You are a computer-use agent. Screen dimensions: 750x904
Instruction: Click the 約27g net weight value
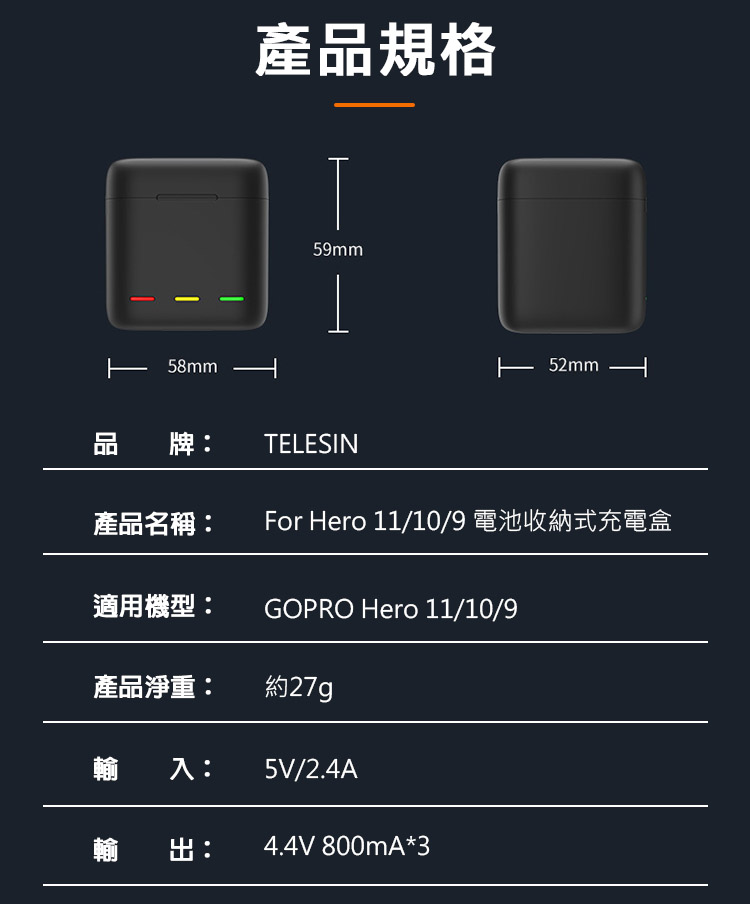click(x=299, y=687)
